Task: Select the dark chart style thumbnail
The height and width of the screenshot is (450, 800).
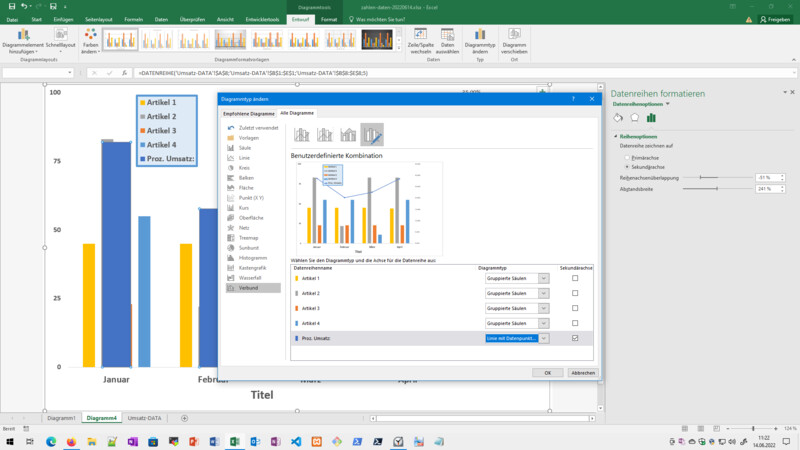Action: [377, 39]
